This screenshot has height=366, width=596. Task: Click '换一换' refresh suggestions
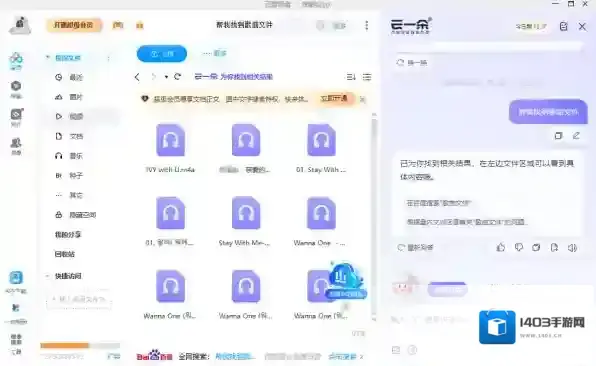(x=412, y=63)
